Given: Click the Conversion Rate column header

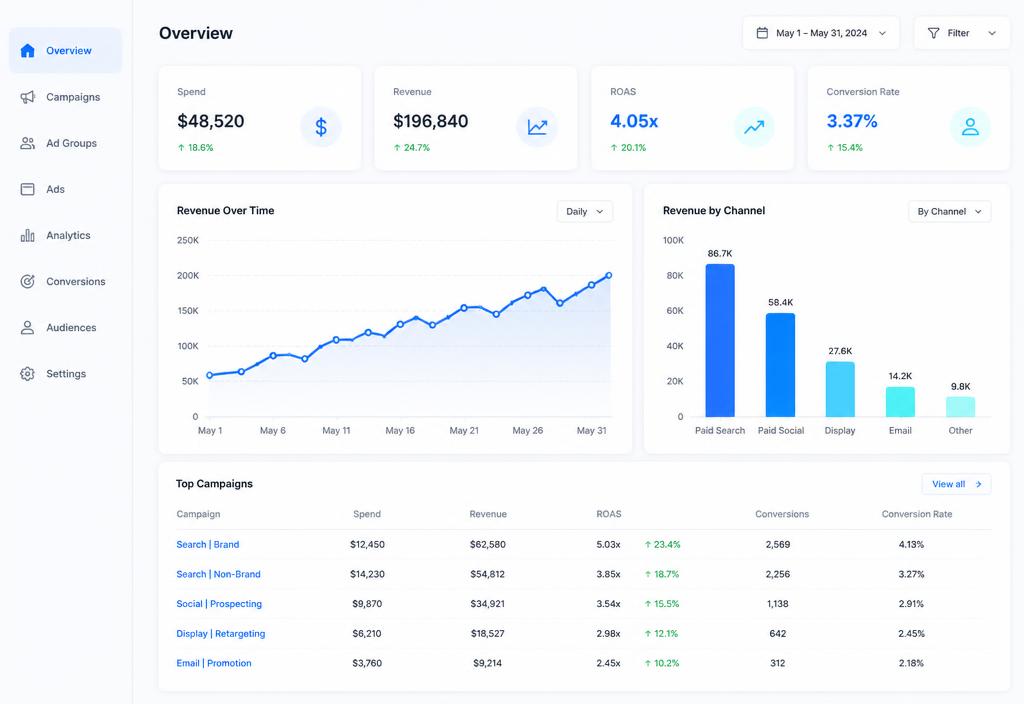Looking at the screenshot, I should 917,514.
